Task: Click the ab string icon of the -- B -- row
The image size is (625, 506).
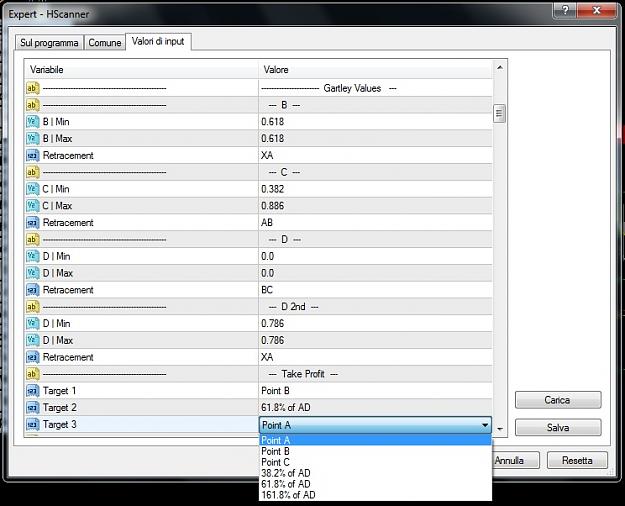Action: pos(33,105)
